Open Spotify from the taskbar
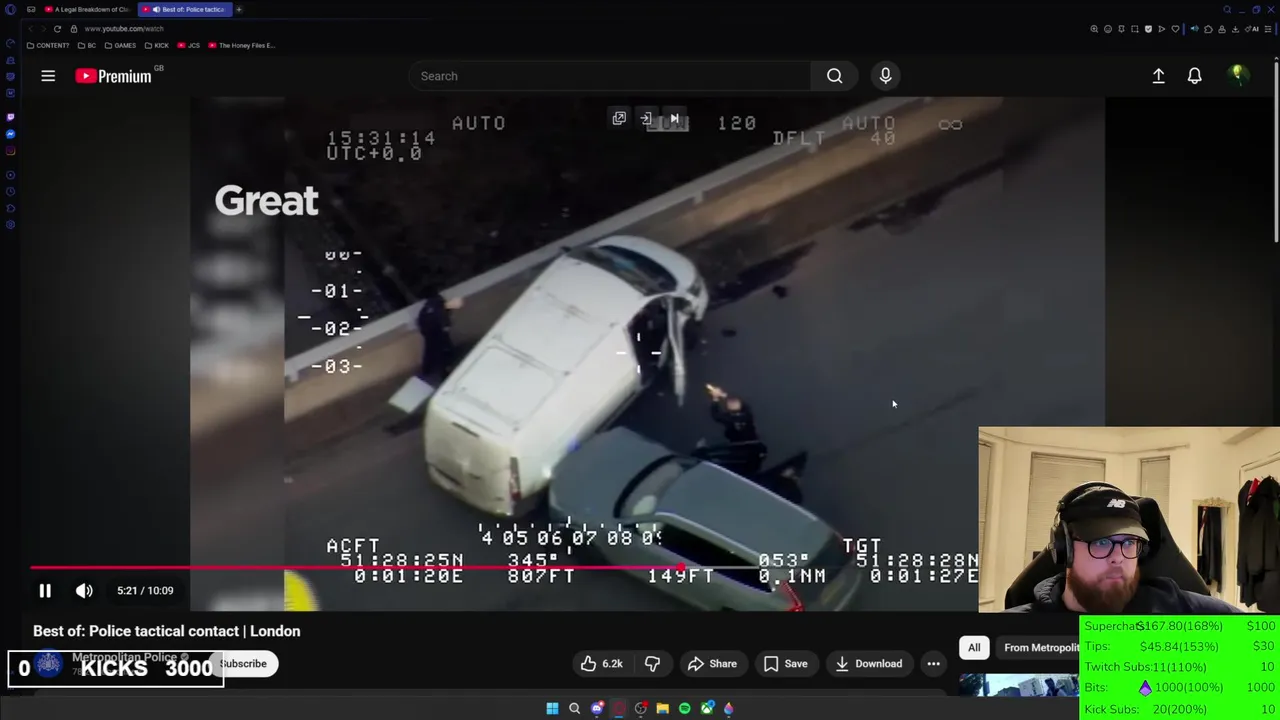1280x720 pixels. pyautogui.click(x=684, y=708)
